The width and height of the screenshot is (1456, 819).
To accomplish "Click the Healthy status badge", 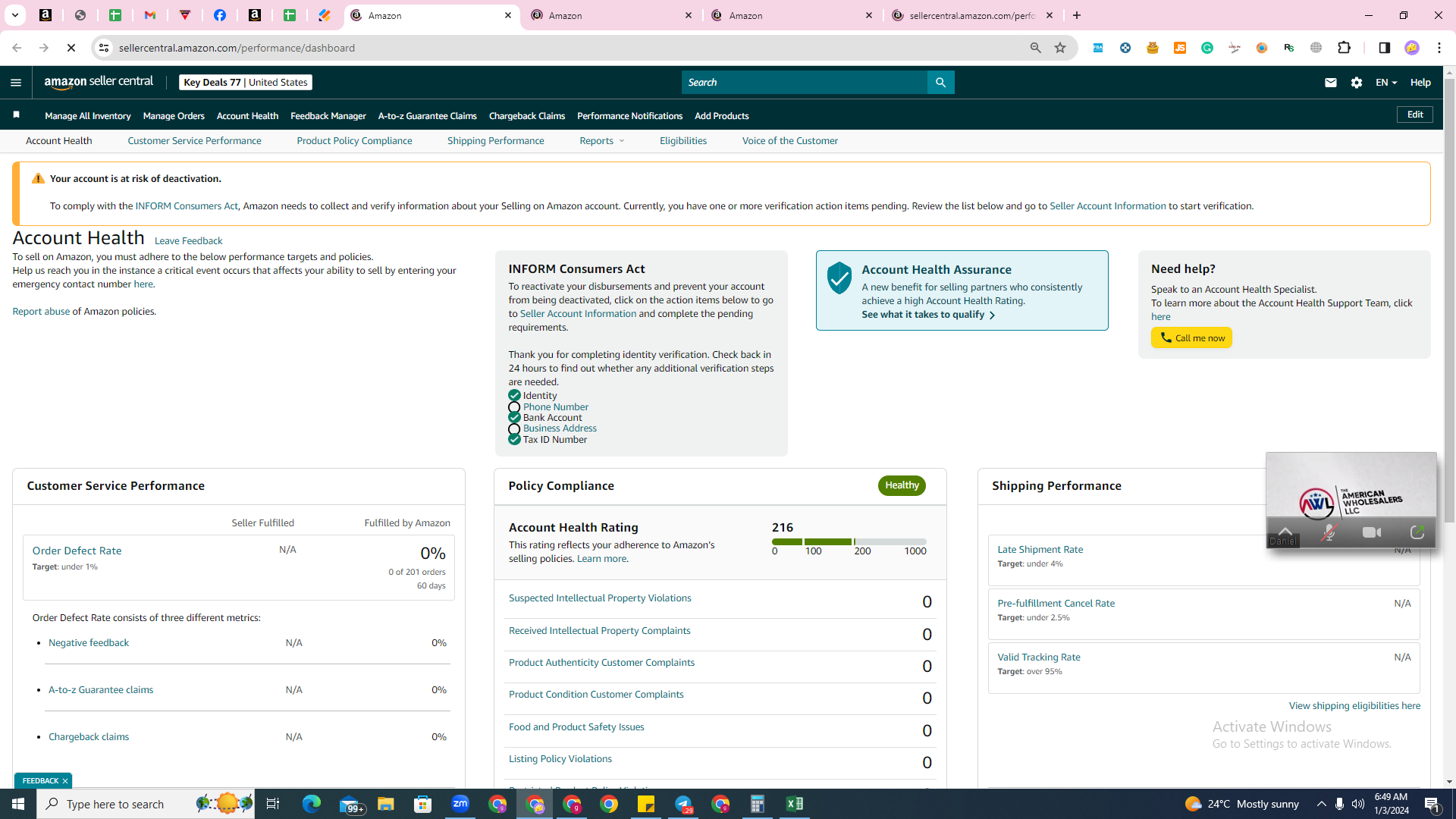I will tap(902, 485).
